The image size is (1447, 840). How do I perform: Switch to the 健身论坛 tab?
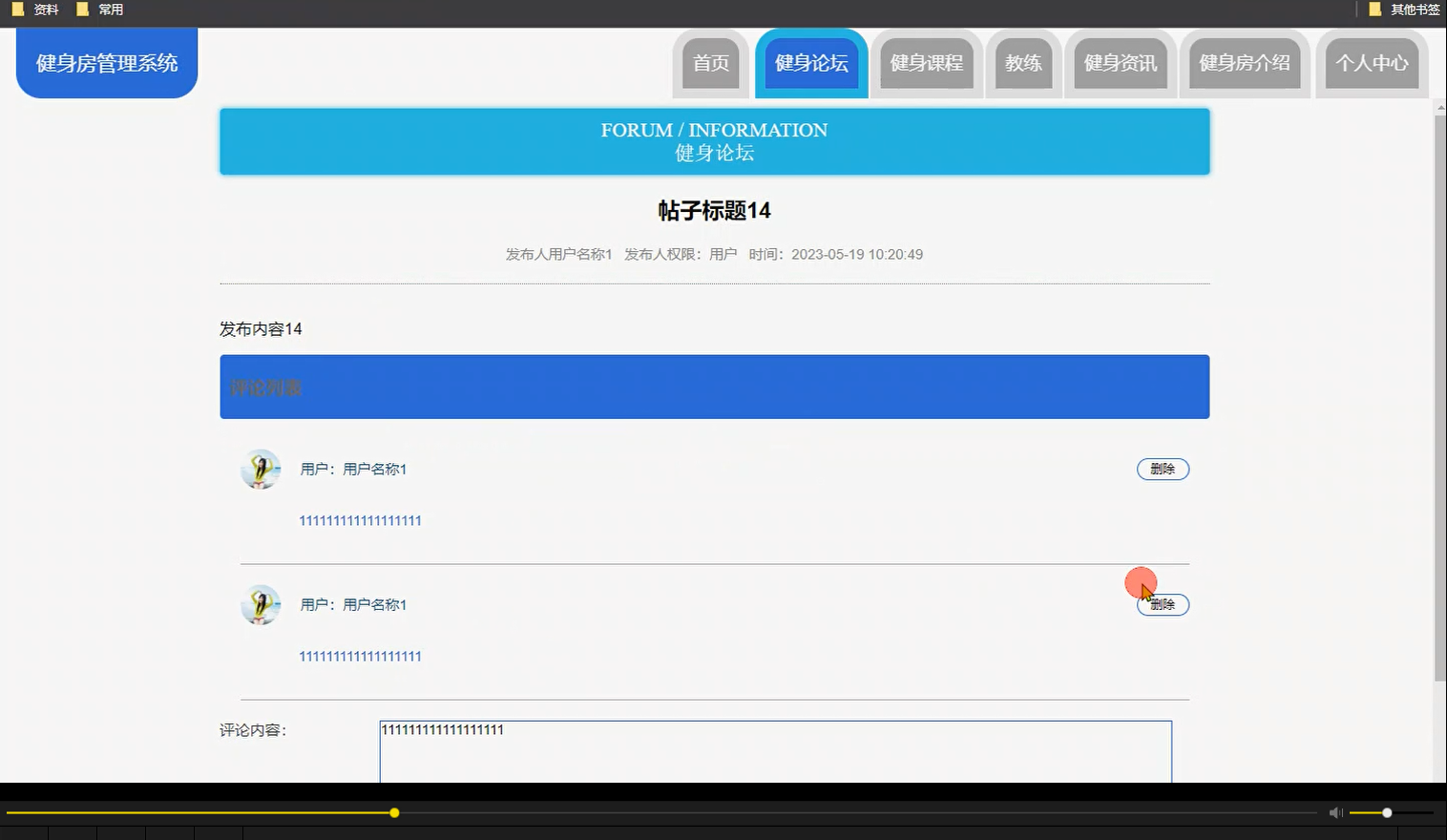click(x=810, y=63)
